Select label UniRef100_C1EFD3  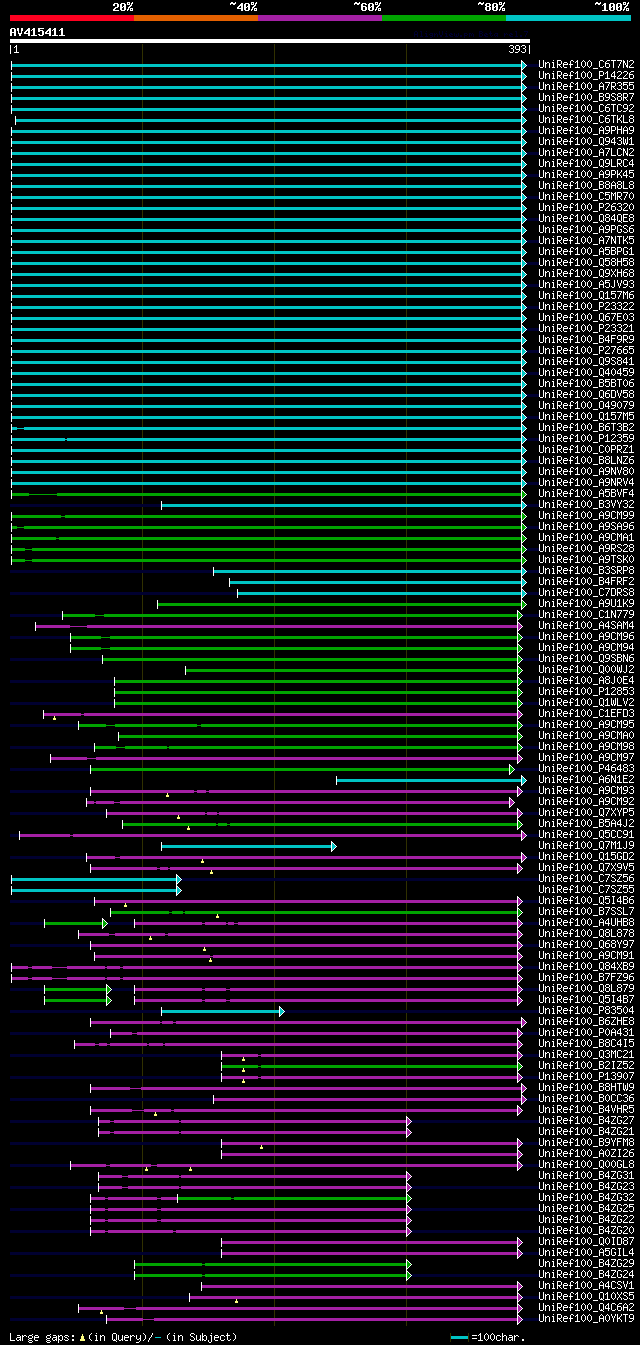(x=586, y=713)
